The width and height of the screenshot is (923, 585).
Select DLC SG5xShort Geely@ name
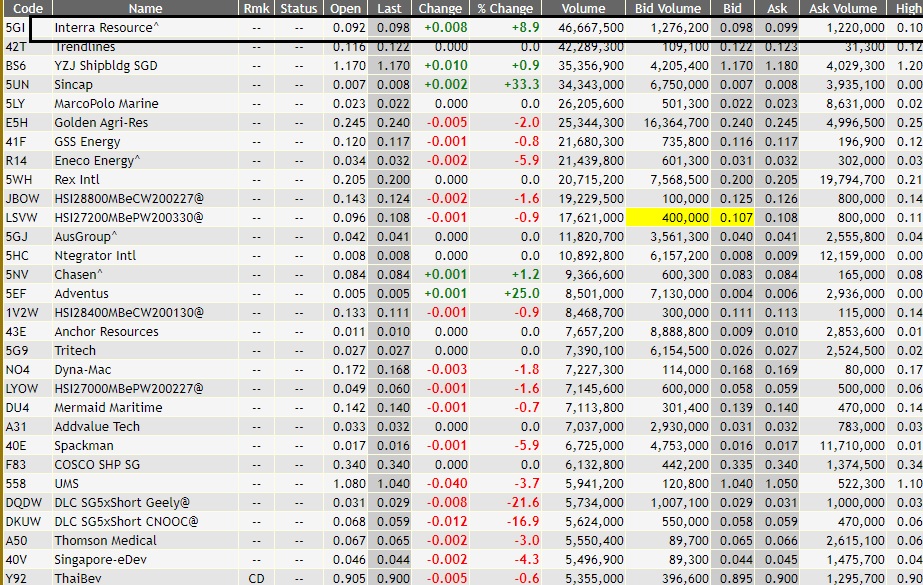122,503
